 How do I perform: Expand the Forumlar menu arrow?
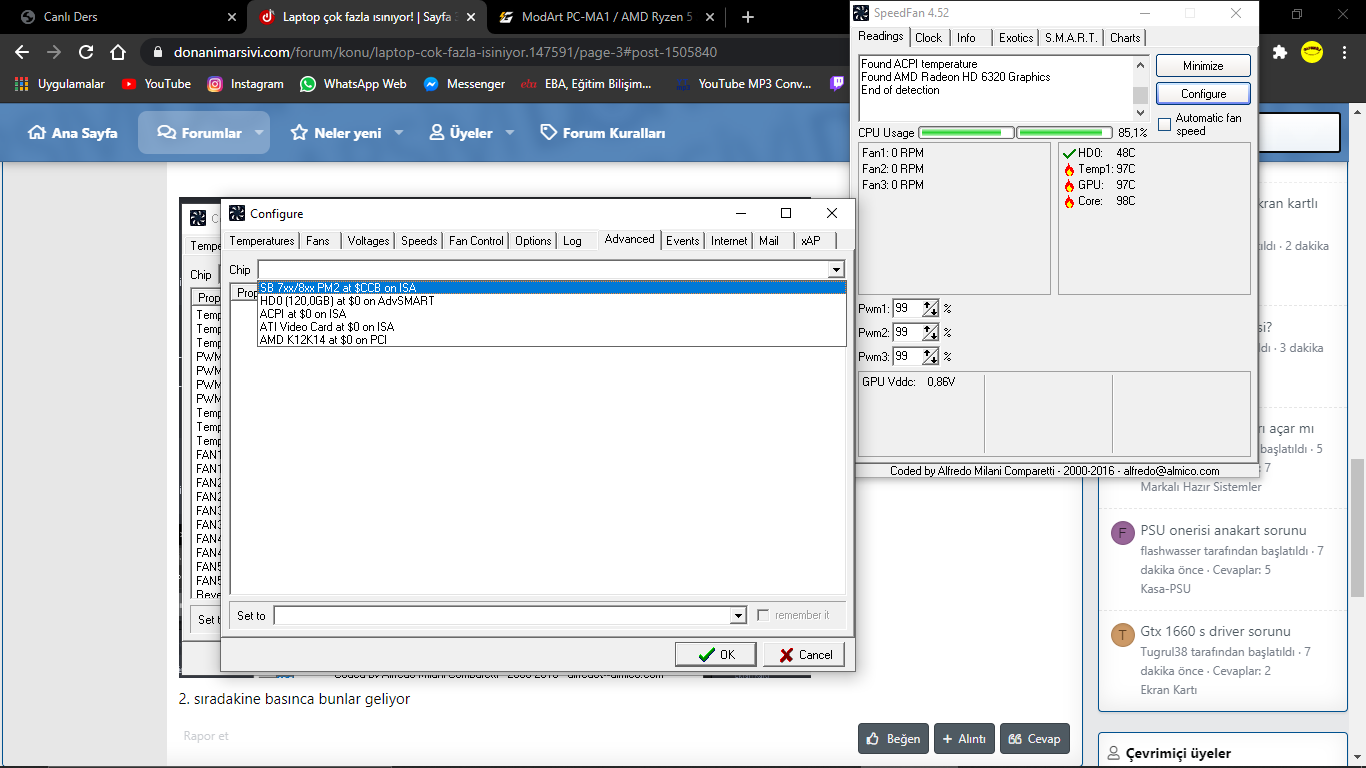tap(258, 133)
